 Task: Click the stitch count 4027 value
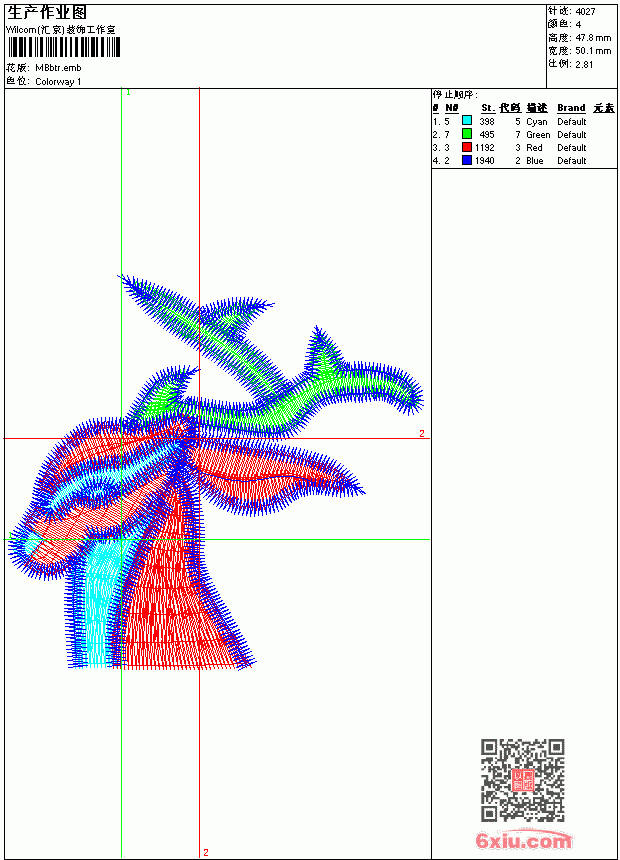click(585, 12)
